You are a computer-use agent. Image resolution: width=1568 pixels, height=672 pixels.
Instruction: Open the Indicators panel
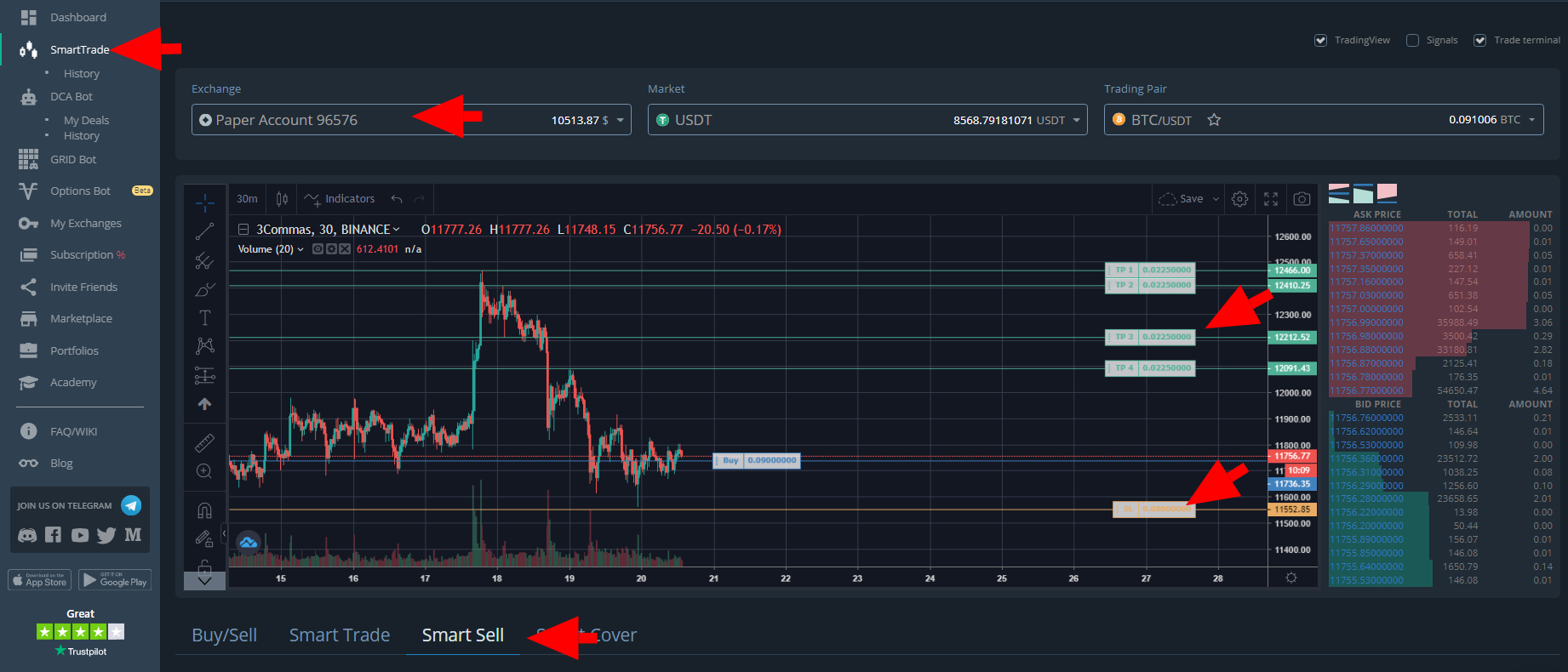point(340,199)
